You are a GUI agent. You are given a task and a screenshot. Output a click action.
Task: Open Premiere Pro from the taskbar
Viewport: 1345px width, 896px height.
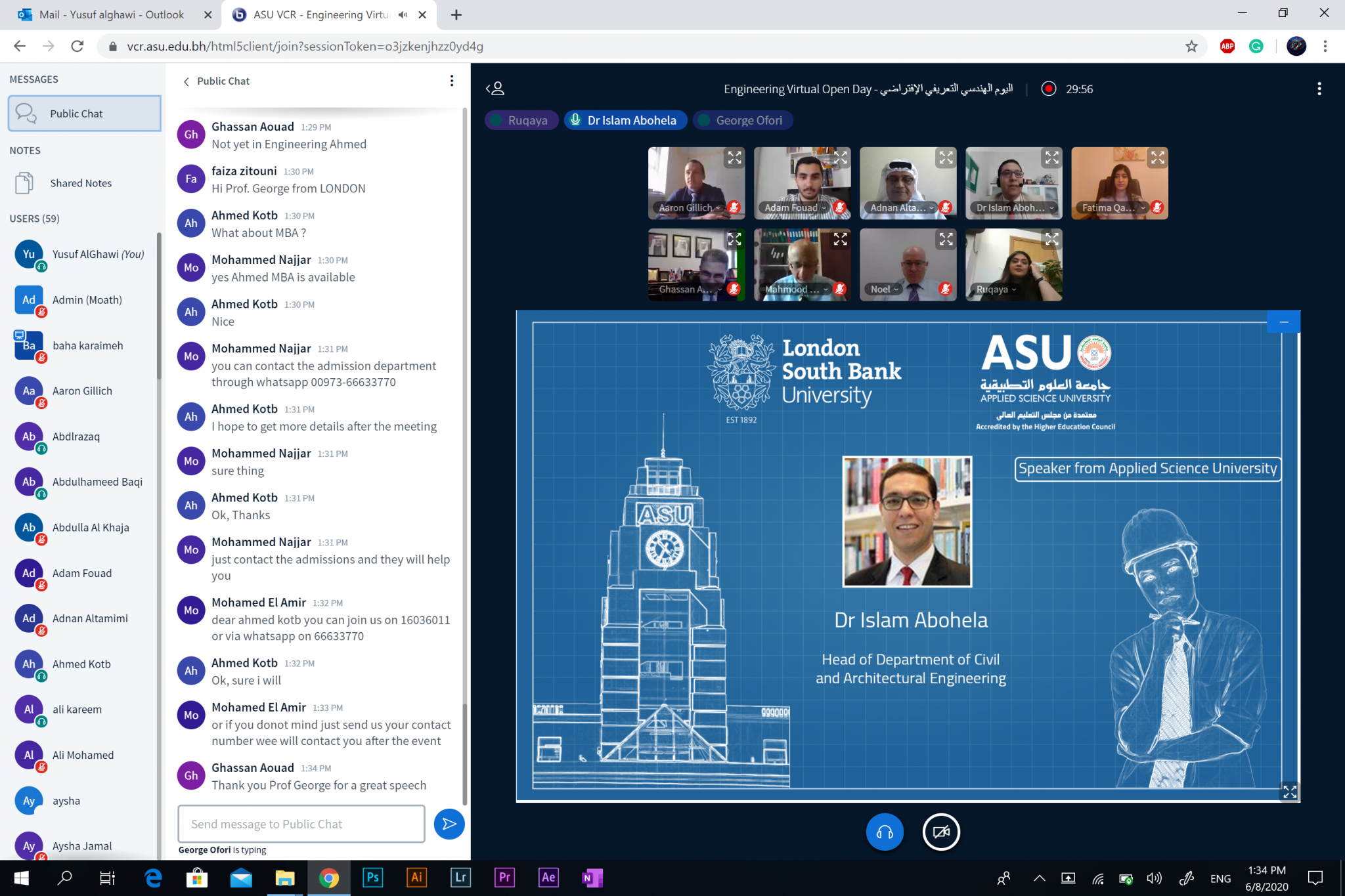point(504,878)
